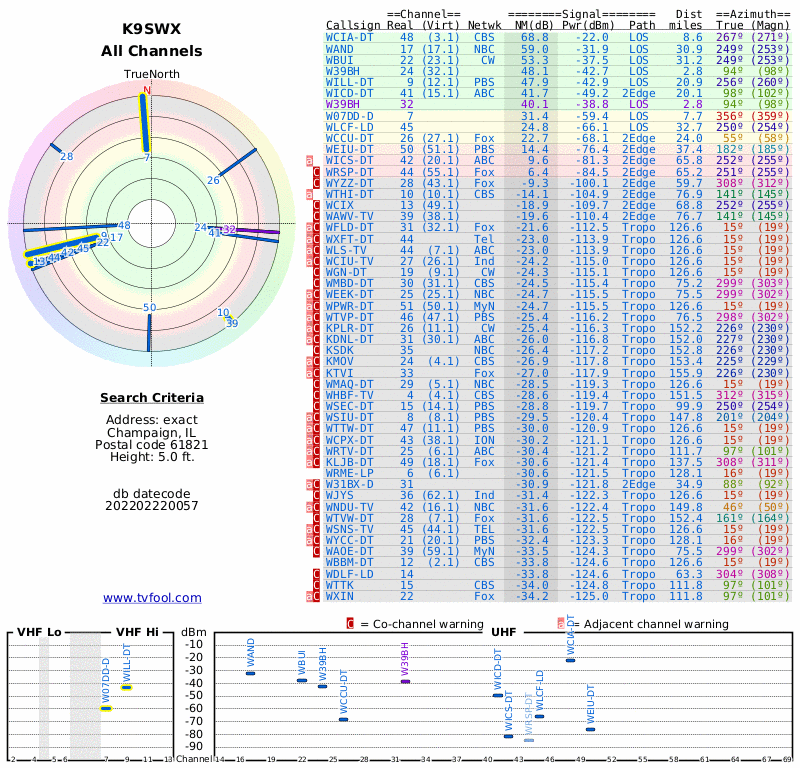Click the channel 7 bar on radar plot
The height and width of the screenshot is (768, 800).
click(144, 122)
